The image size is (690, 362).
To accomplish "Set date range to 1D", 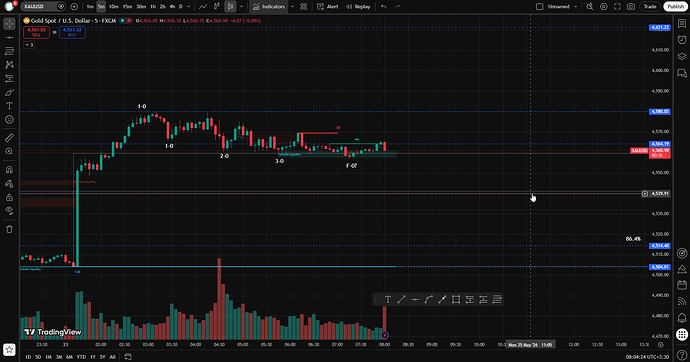I will 28,357.
